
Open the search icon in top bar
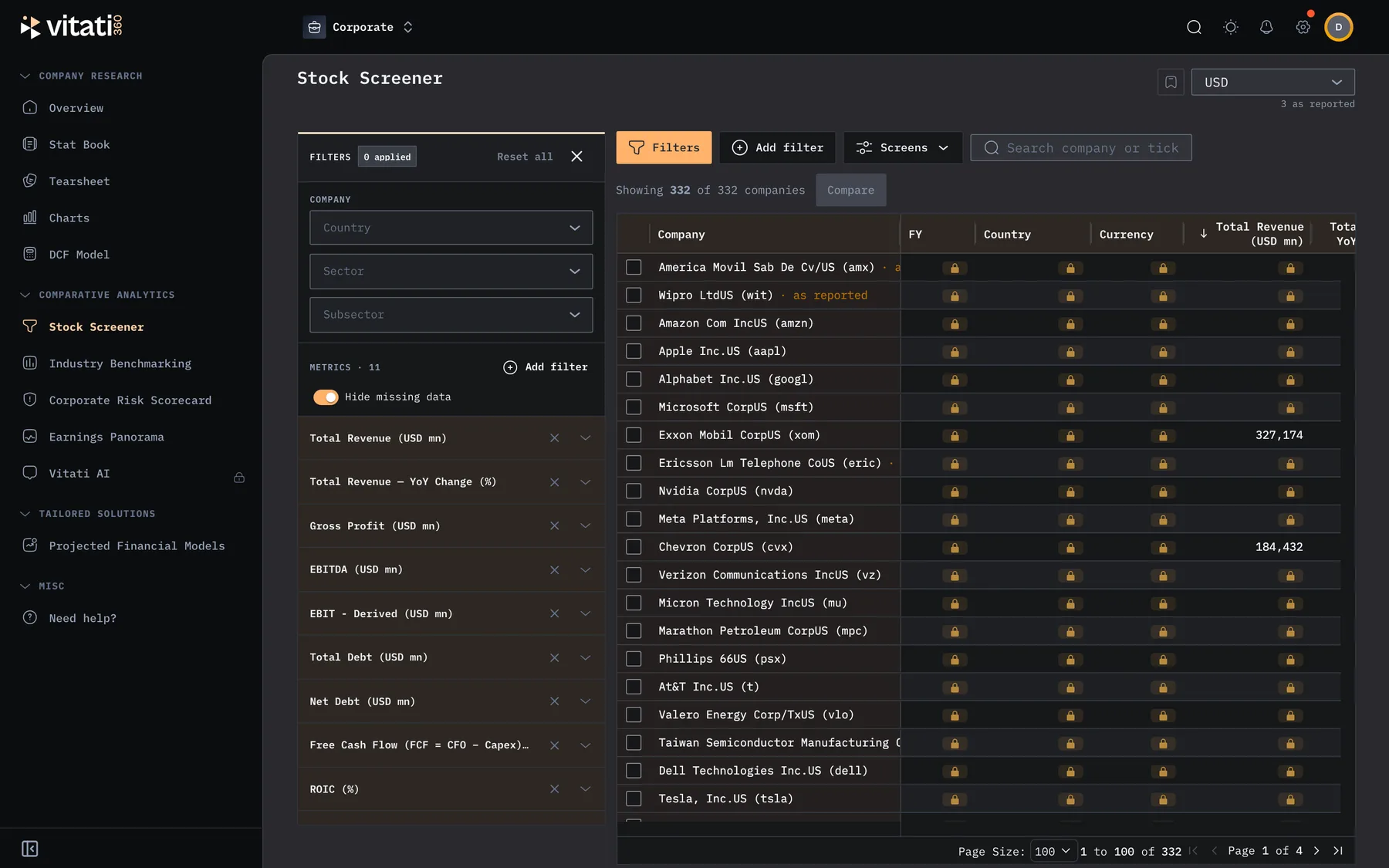click(1194, 27)
